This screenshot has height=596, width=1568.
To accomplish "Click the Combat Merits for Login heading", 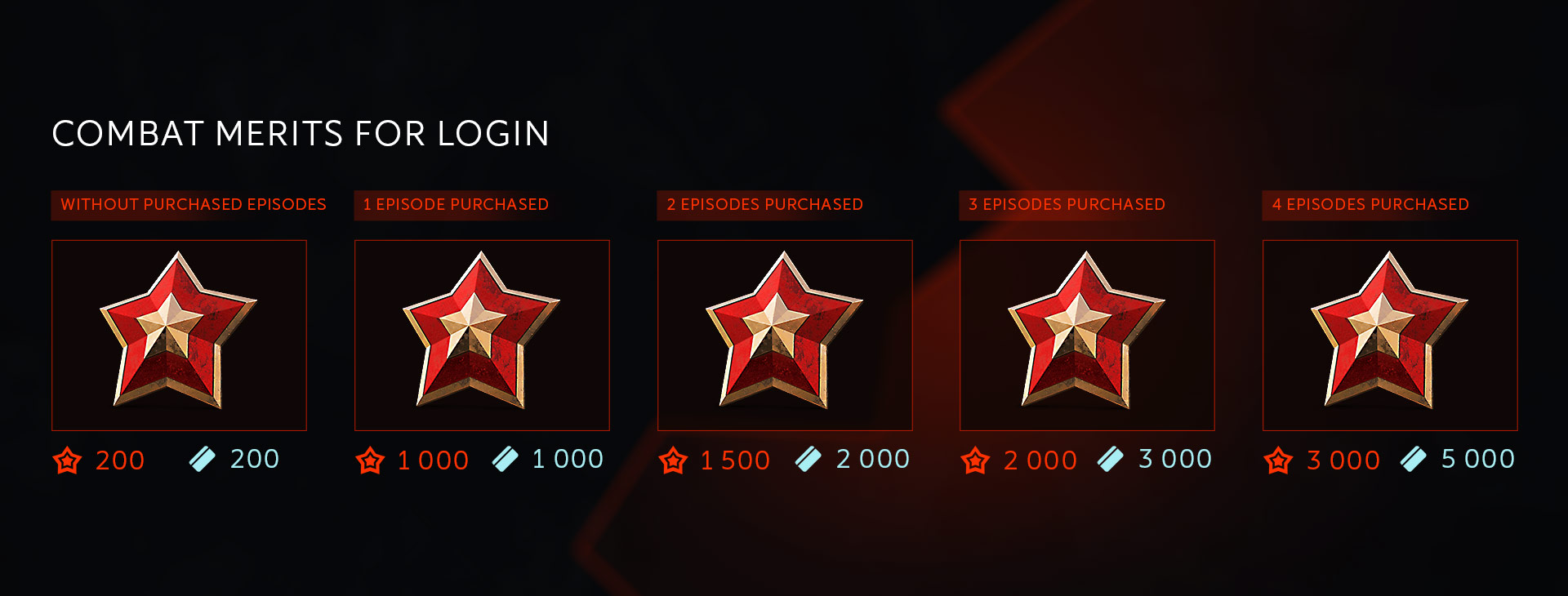I will pos(301,134).
